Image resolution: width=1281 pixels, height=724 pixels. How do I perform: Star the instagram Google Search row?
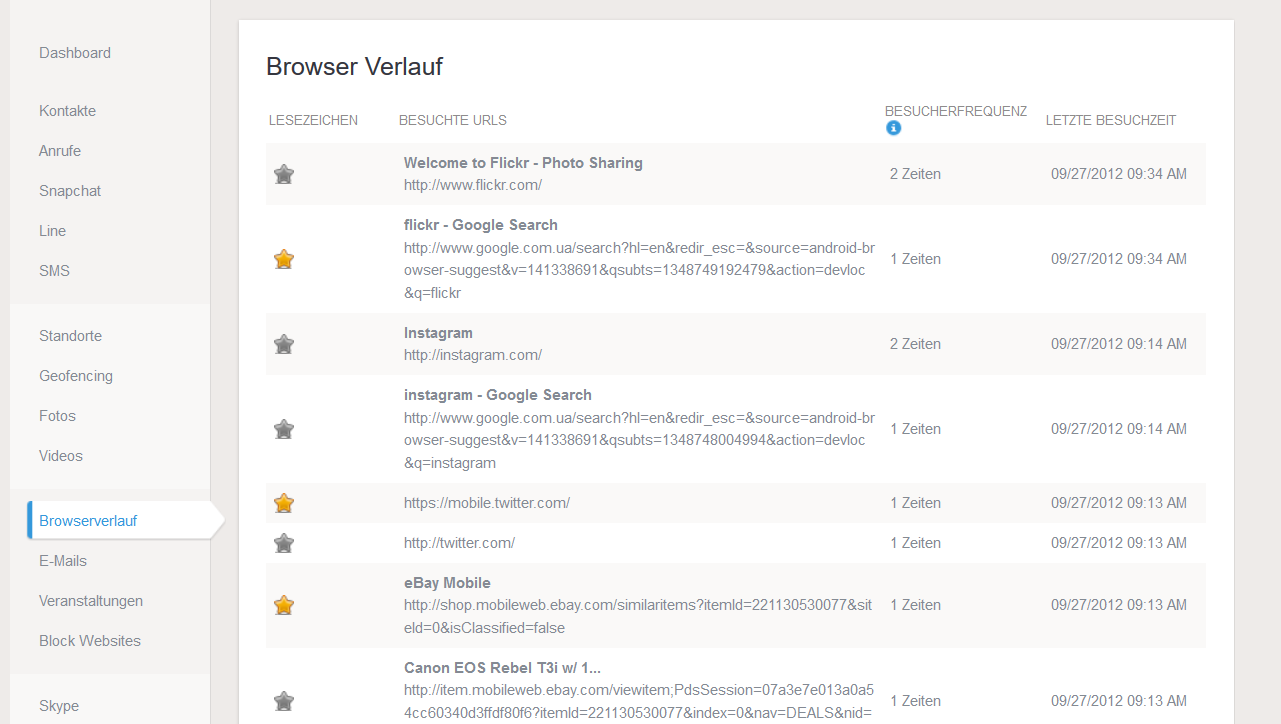coord(284,429)
